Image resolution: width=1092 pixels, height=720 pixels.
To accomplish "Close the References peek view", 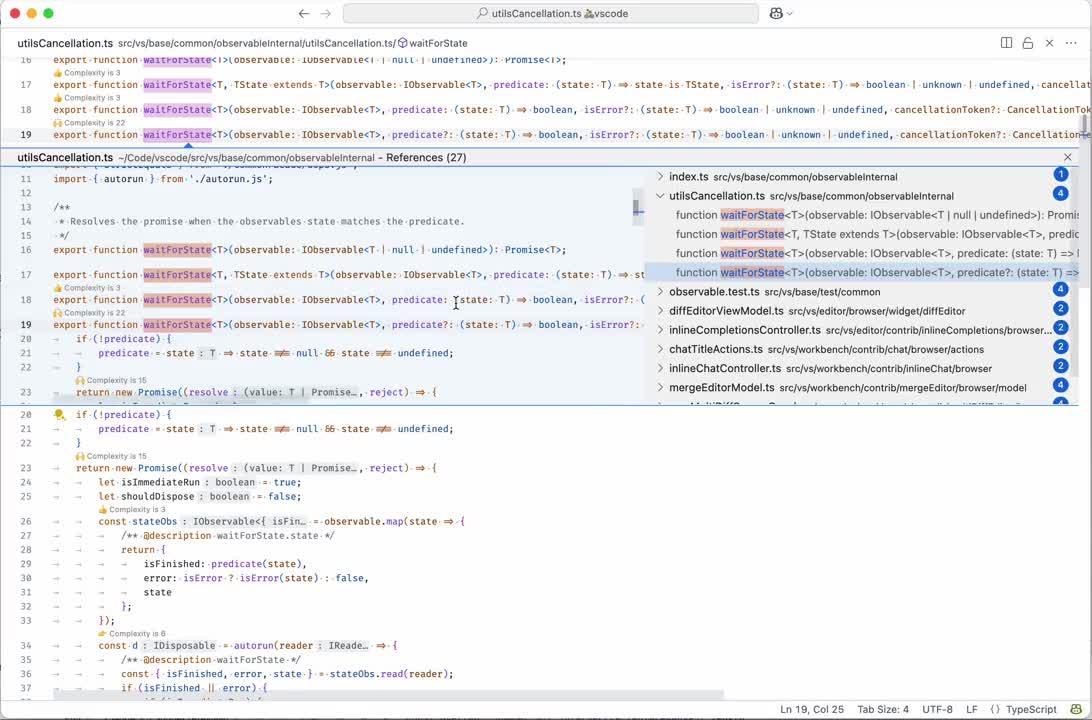I will [x=1068, y=157].
